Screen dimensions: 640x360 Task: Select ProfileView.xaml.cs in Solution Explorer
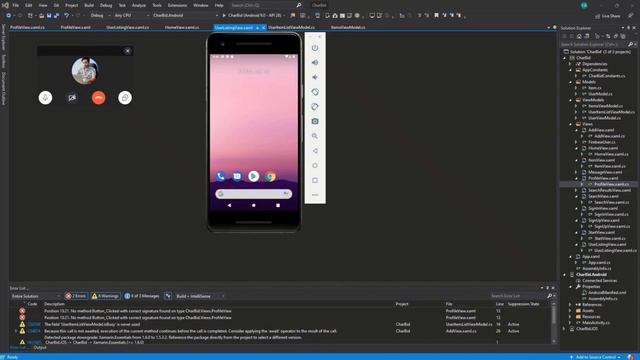coord(611,184)
